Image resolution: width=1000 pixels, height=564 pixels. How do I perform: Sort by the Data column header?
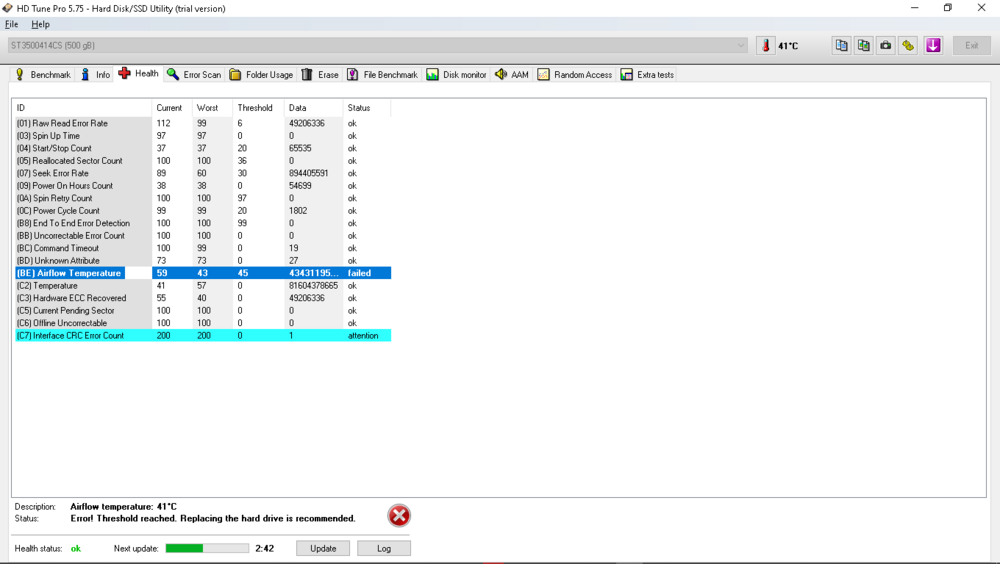[x=313, y=108]
